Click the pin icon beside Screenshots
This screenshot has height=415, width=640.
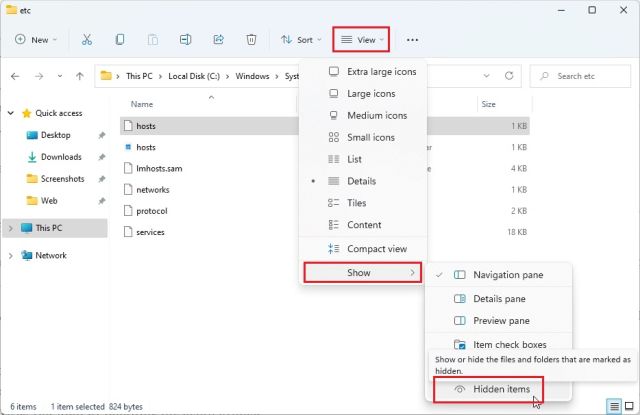tap(102, 179)
